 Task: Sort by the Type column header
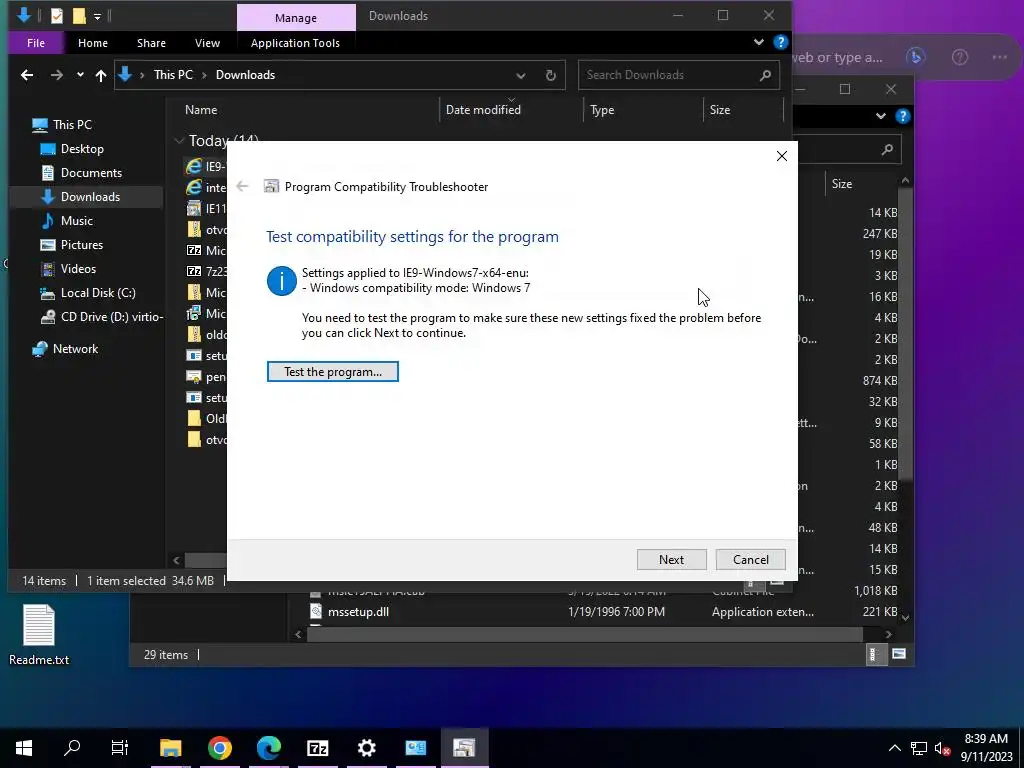click(x=602, y=110)
